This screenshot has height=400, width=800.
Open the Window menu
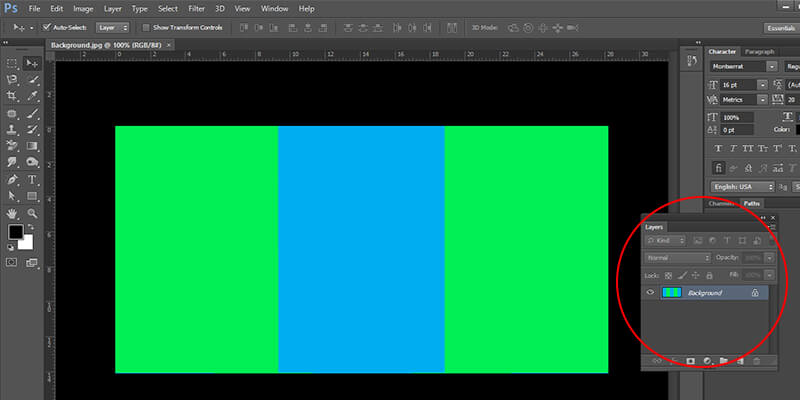pos(274,9)
